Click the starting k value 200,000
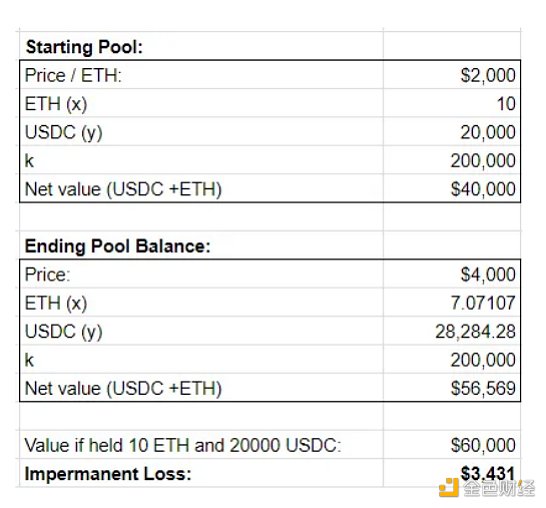 pos(452,161)
